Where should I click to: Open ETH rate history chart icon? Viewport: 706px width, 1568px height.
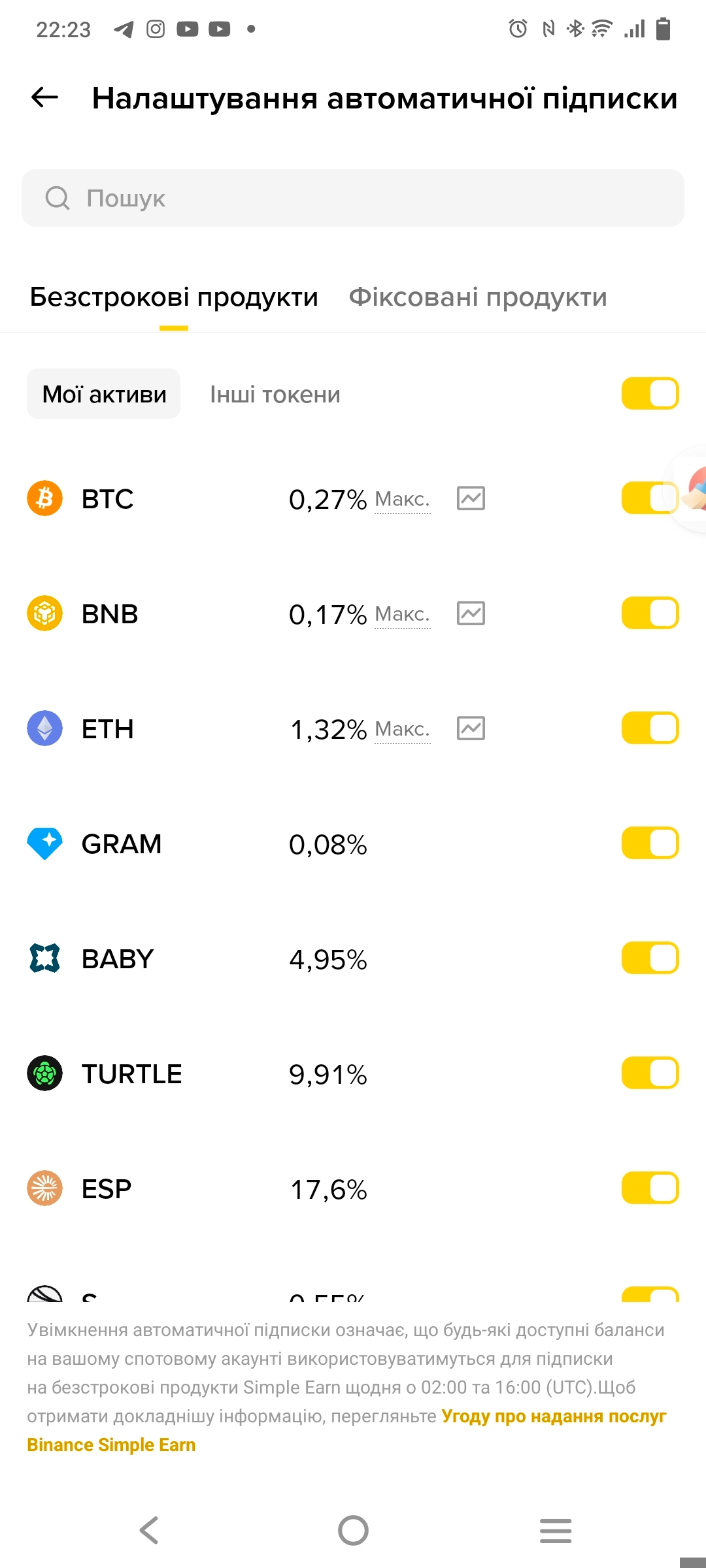pyautogui.click(x=471, y=728)
